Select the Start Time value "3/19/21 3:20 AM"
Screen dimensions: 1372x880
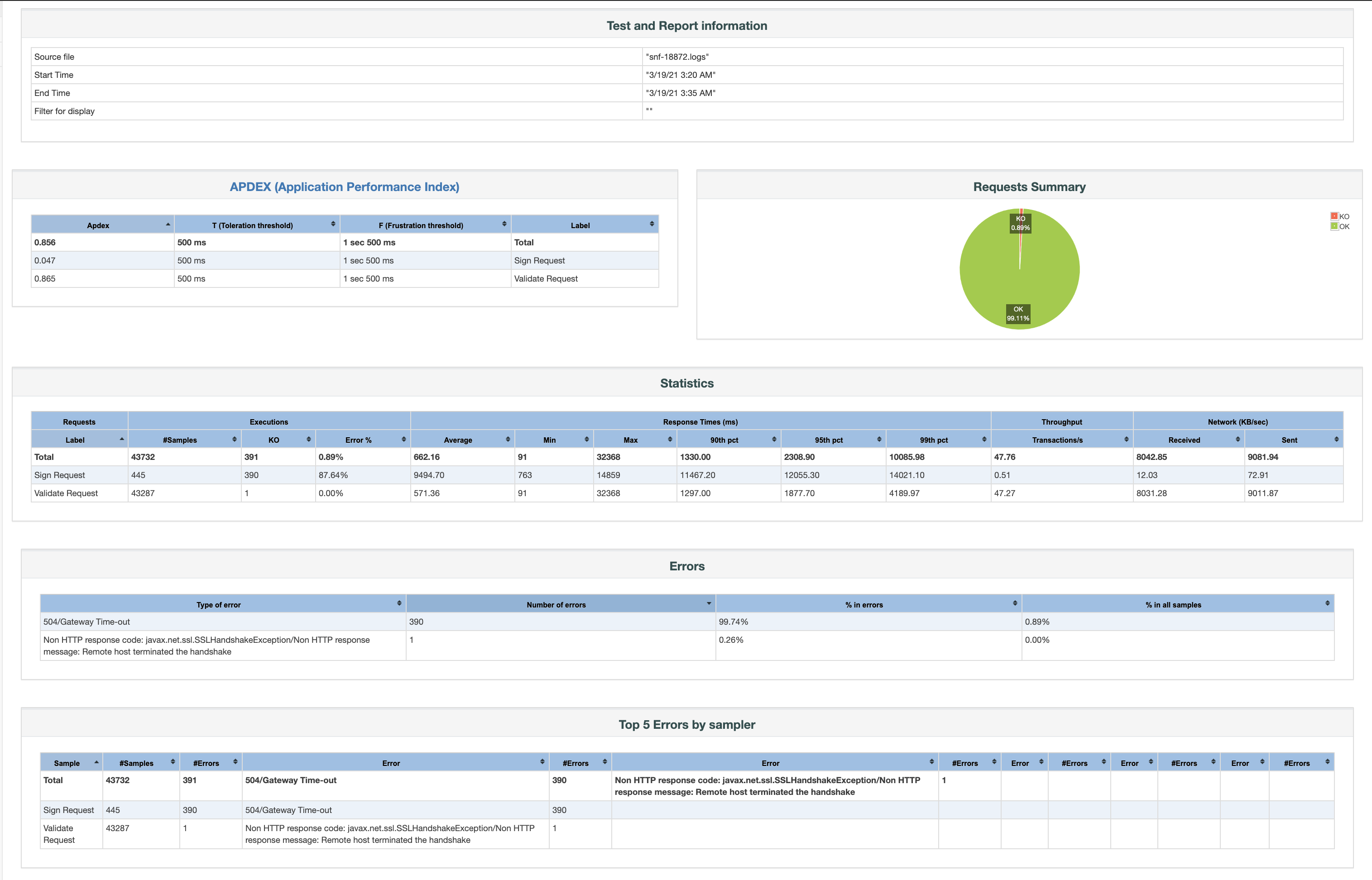tap(681, 75)
